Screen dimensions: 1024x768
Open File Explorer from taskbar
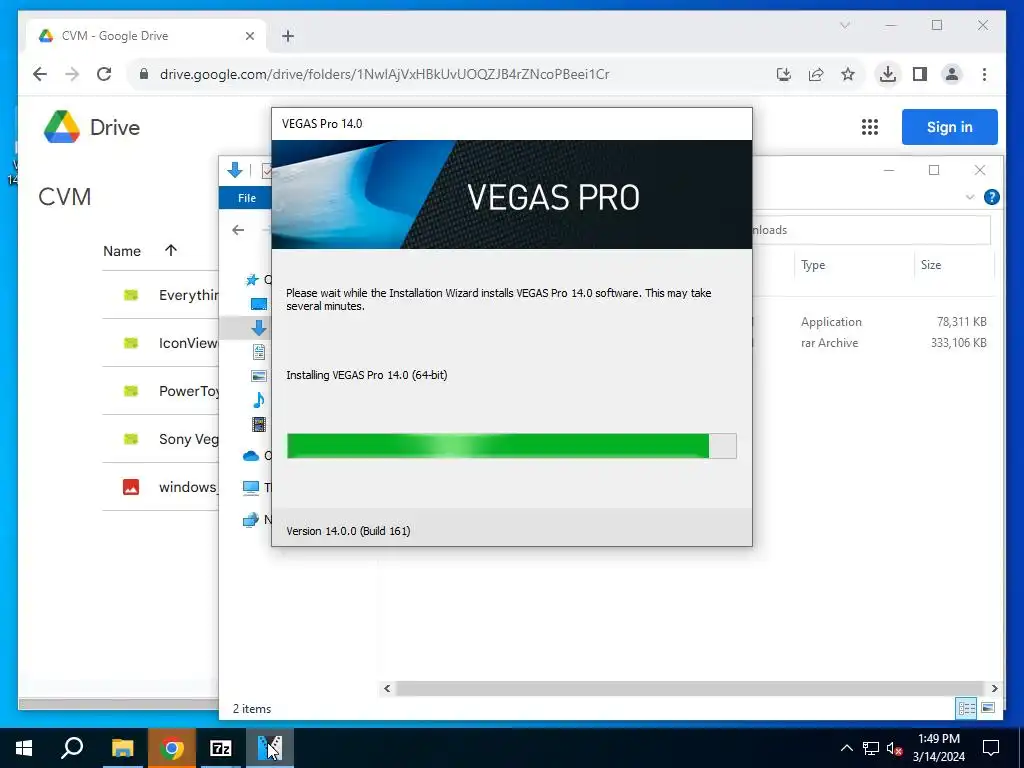(x=122, y=748)
